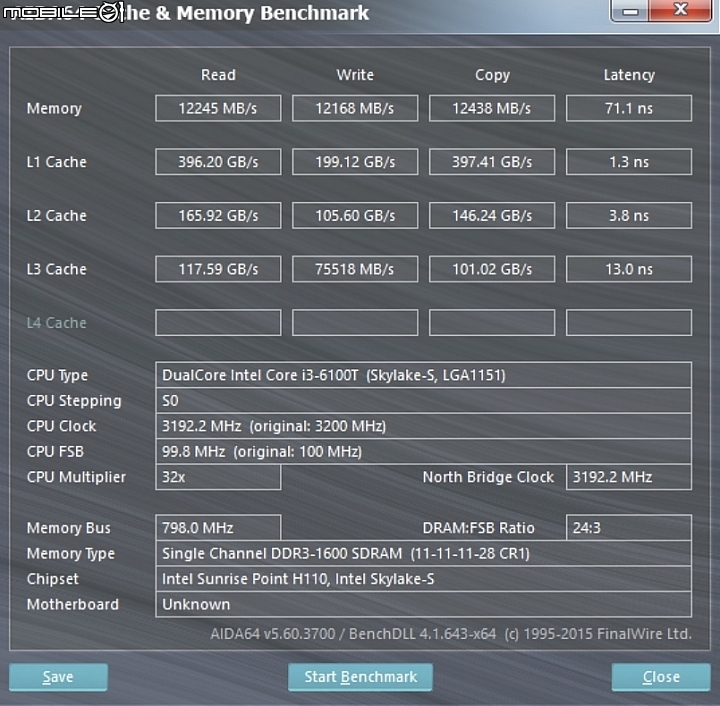Select L2 Cache Read value 165.92 GB/s
This screenshot has height=706, width=720.
pyautogui.click(x=218, y=215)
